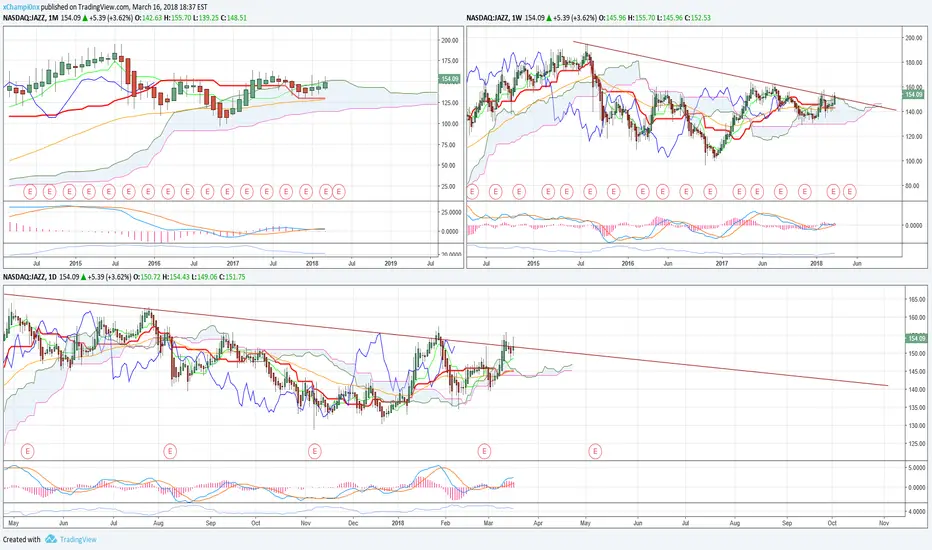Click the 2019 label on the monthly time axis
This screenshot has height=550, width=932.
pos(391,263)
